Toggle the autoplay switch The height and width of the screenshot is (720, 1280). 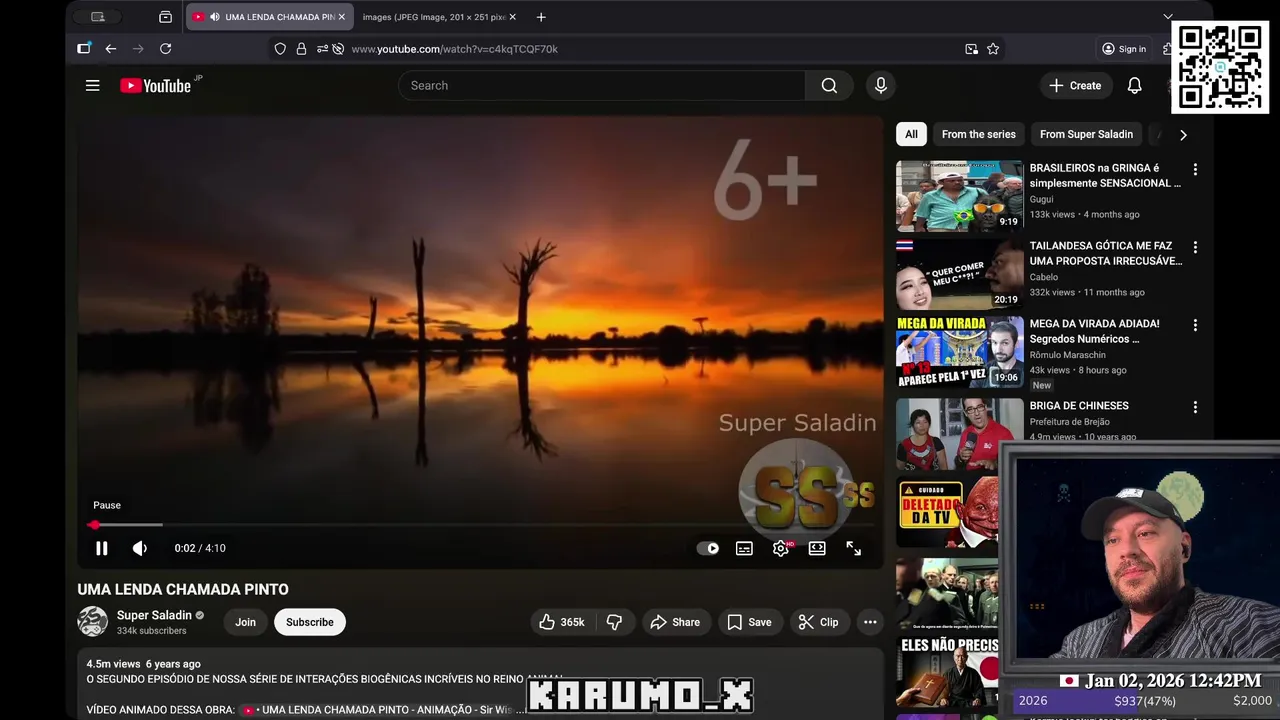point(708,548)
